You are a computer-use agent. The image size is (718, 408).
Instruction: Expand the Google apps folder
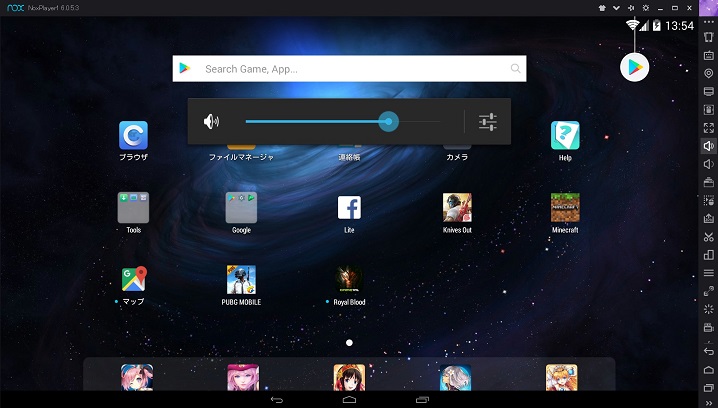click(241, 207)
